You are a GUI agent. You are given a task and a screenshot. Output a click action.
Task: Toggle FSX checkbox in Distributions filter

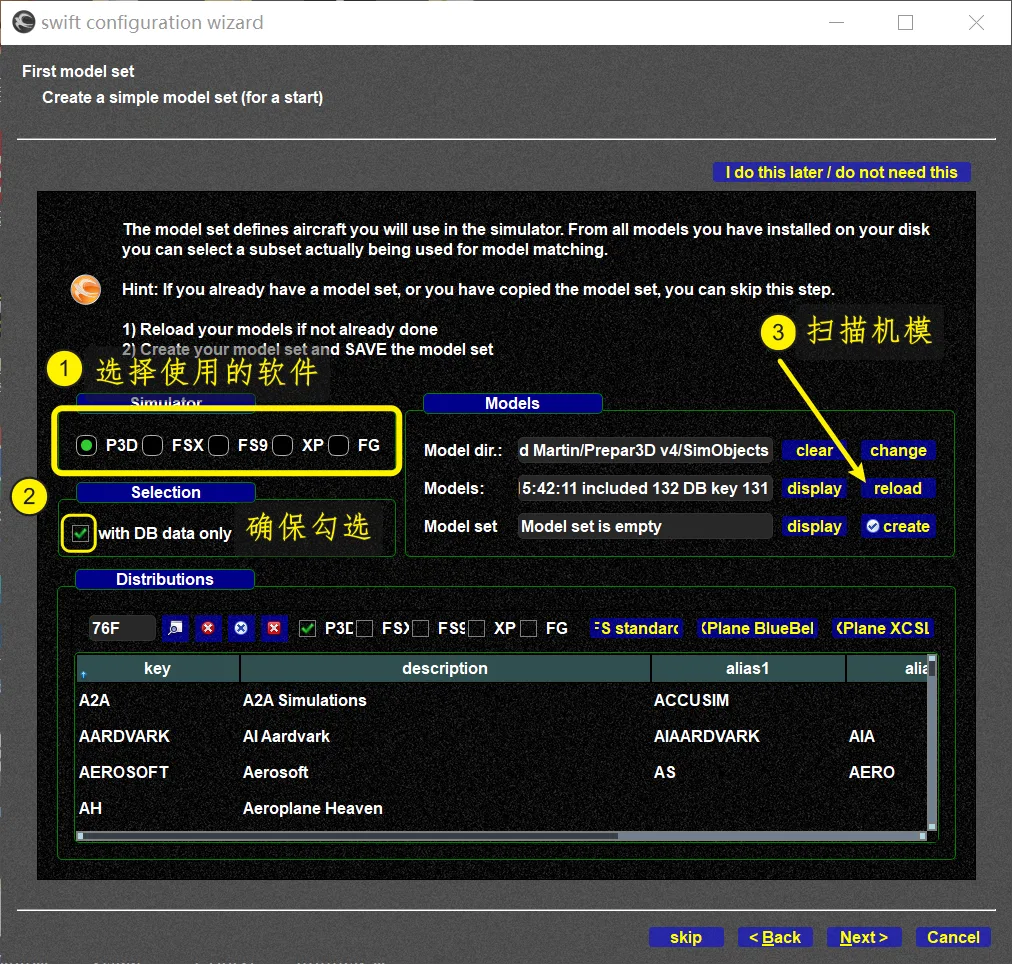pyautogui.click(x=365, y=628)
